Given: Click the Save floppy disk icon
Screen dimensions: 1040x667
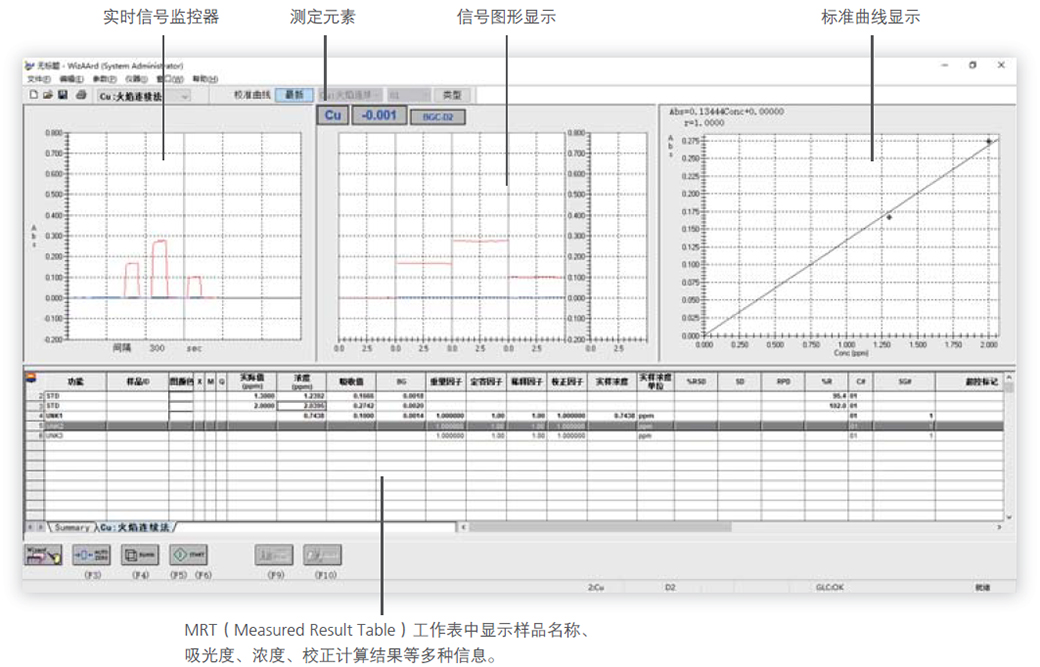Looking at the screenshot, I should (x=62, y=96).
